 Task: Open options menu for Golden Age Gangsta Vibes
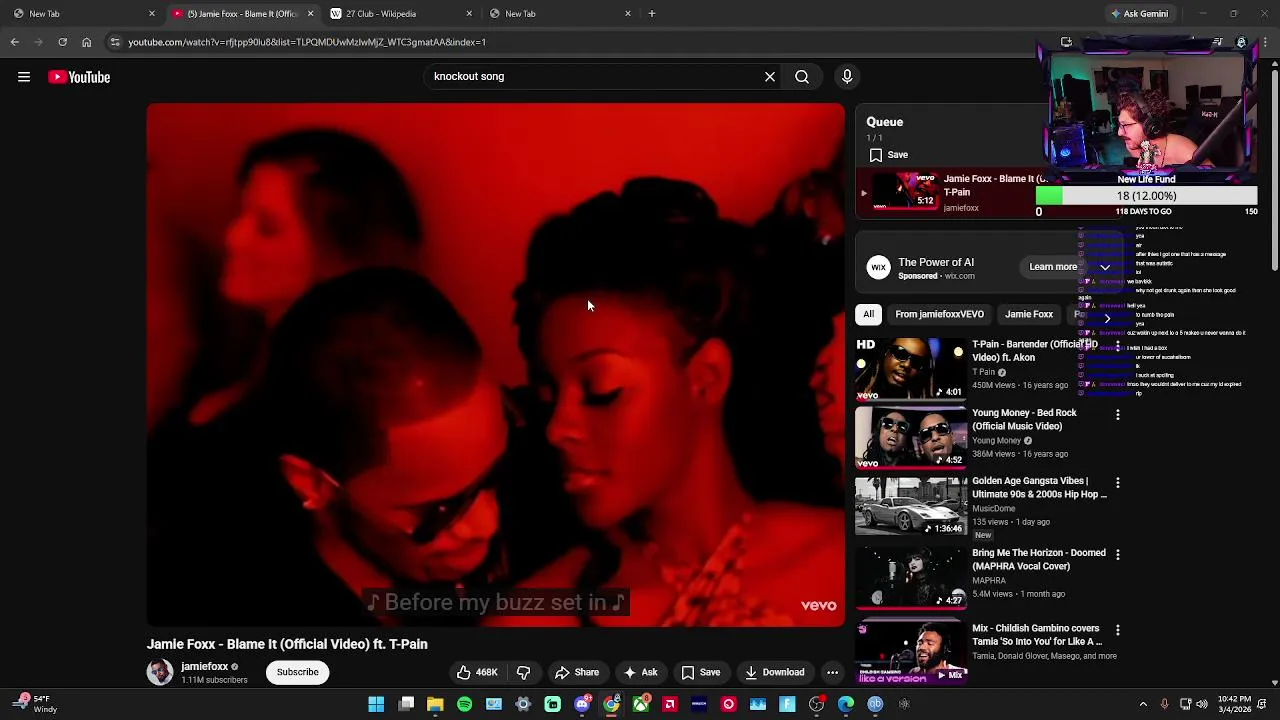coord(1118,483)
